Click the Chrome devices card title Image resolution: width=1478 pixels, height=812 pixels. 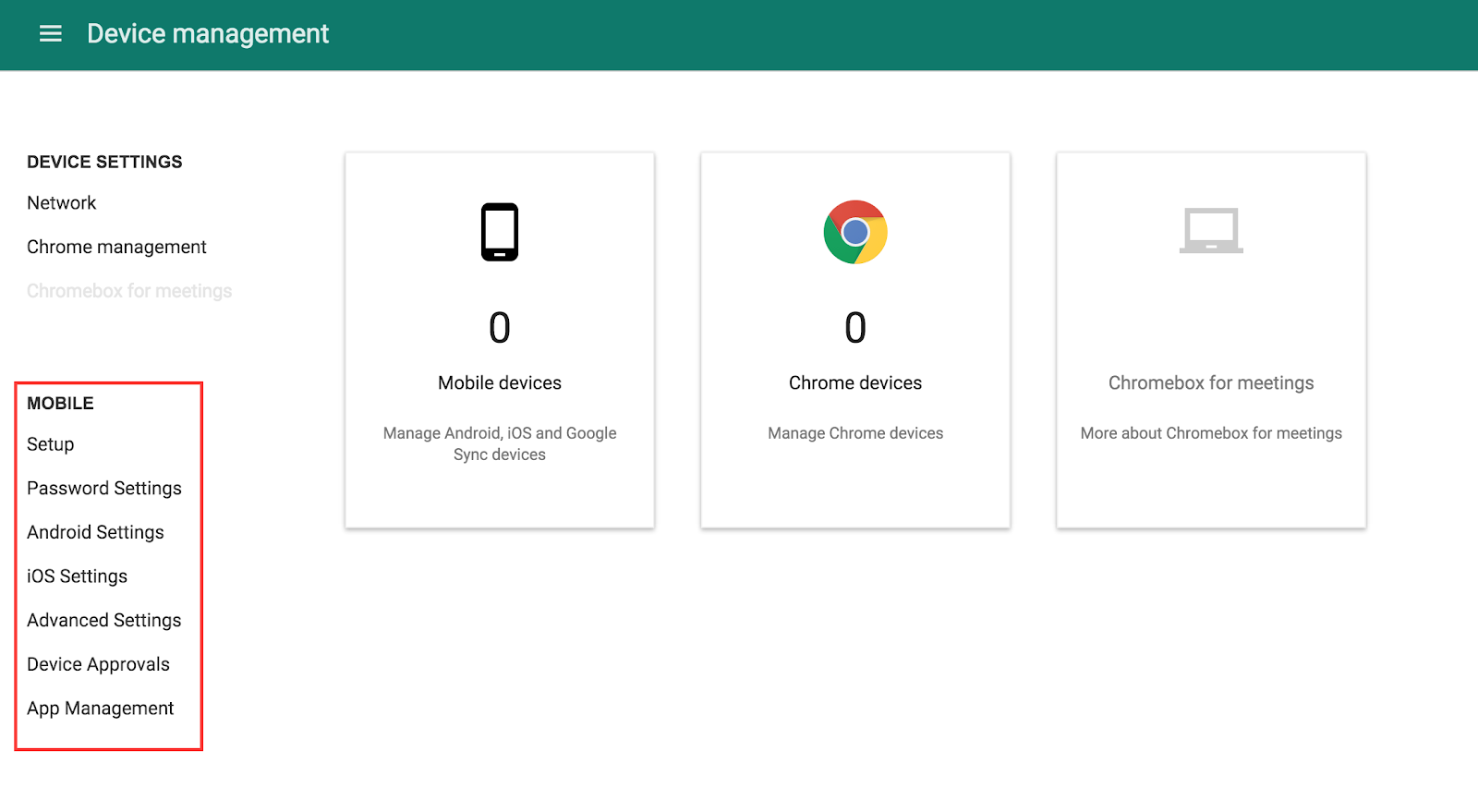(855, 383)
